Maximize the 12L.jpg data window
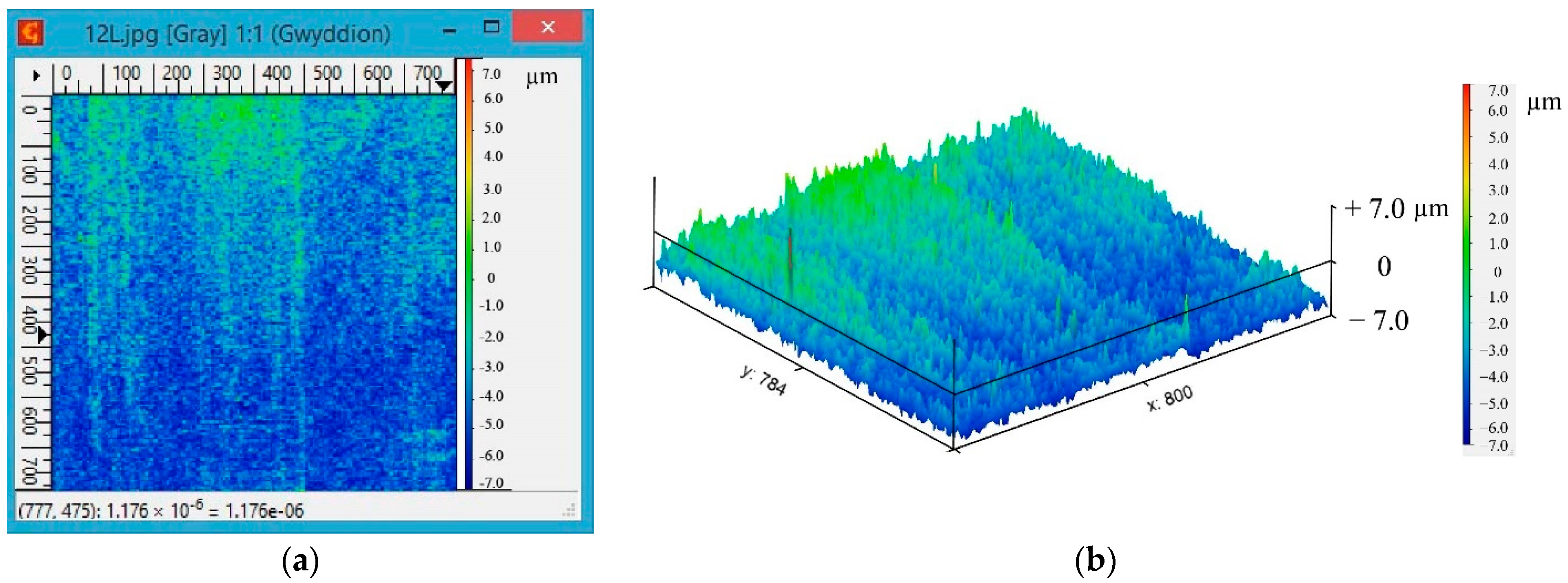The height and width of the screenshot is (583, 1568). click(491, 27)
